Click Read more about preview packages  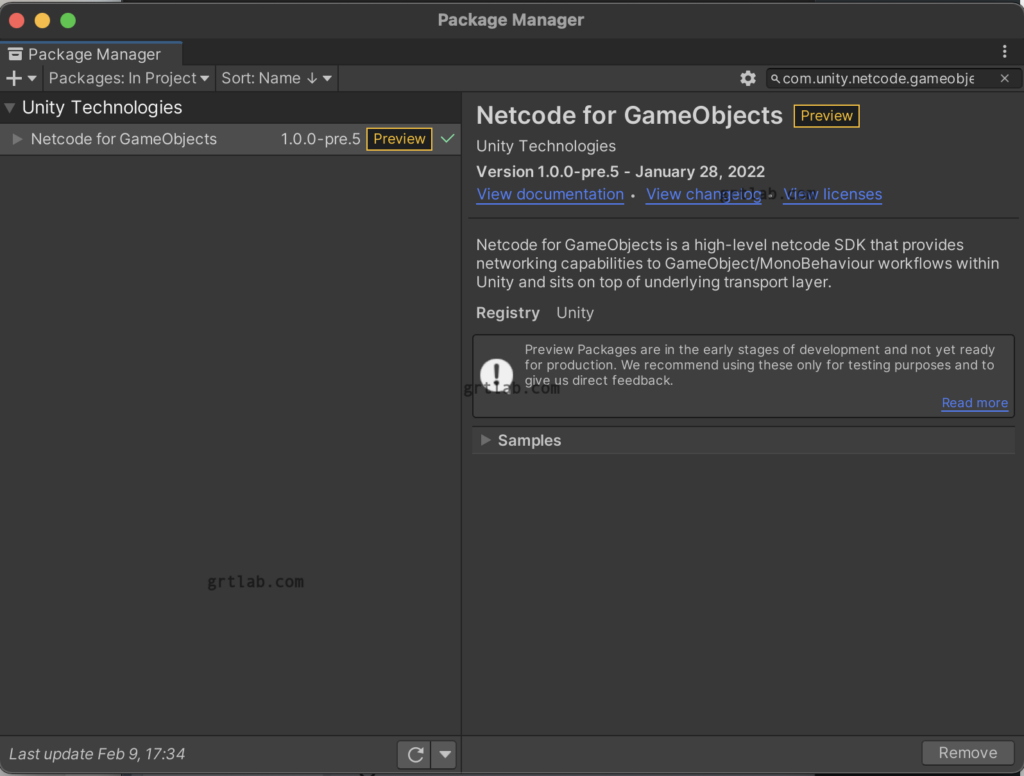coord(974,402)
